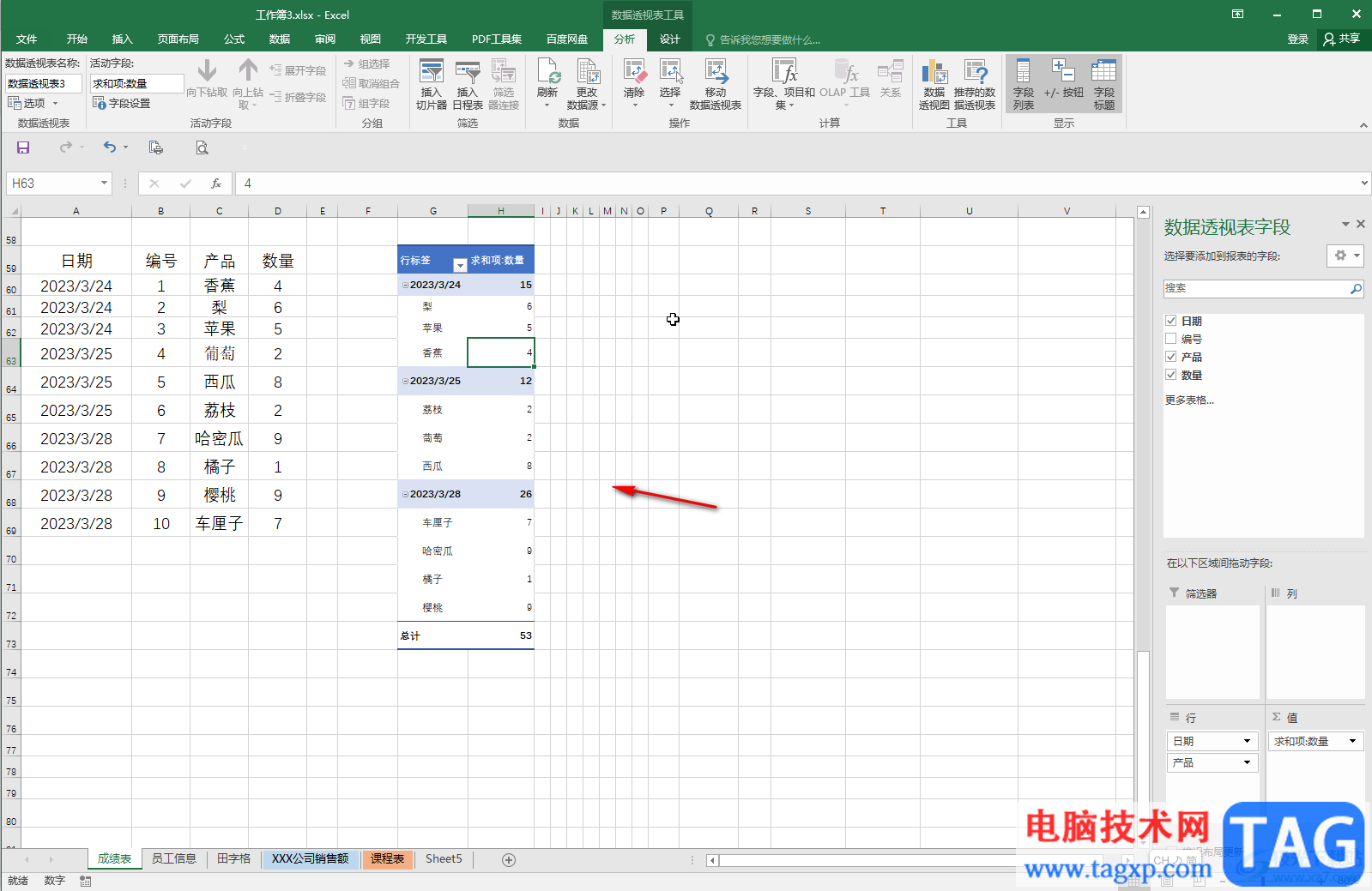
Task: Click the vertical scrollbar up arrow
Action: (1143, 212)
